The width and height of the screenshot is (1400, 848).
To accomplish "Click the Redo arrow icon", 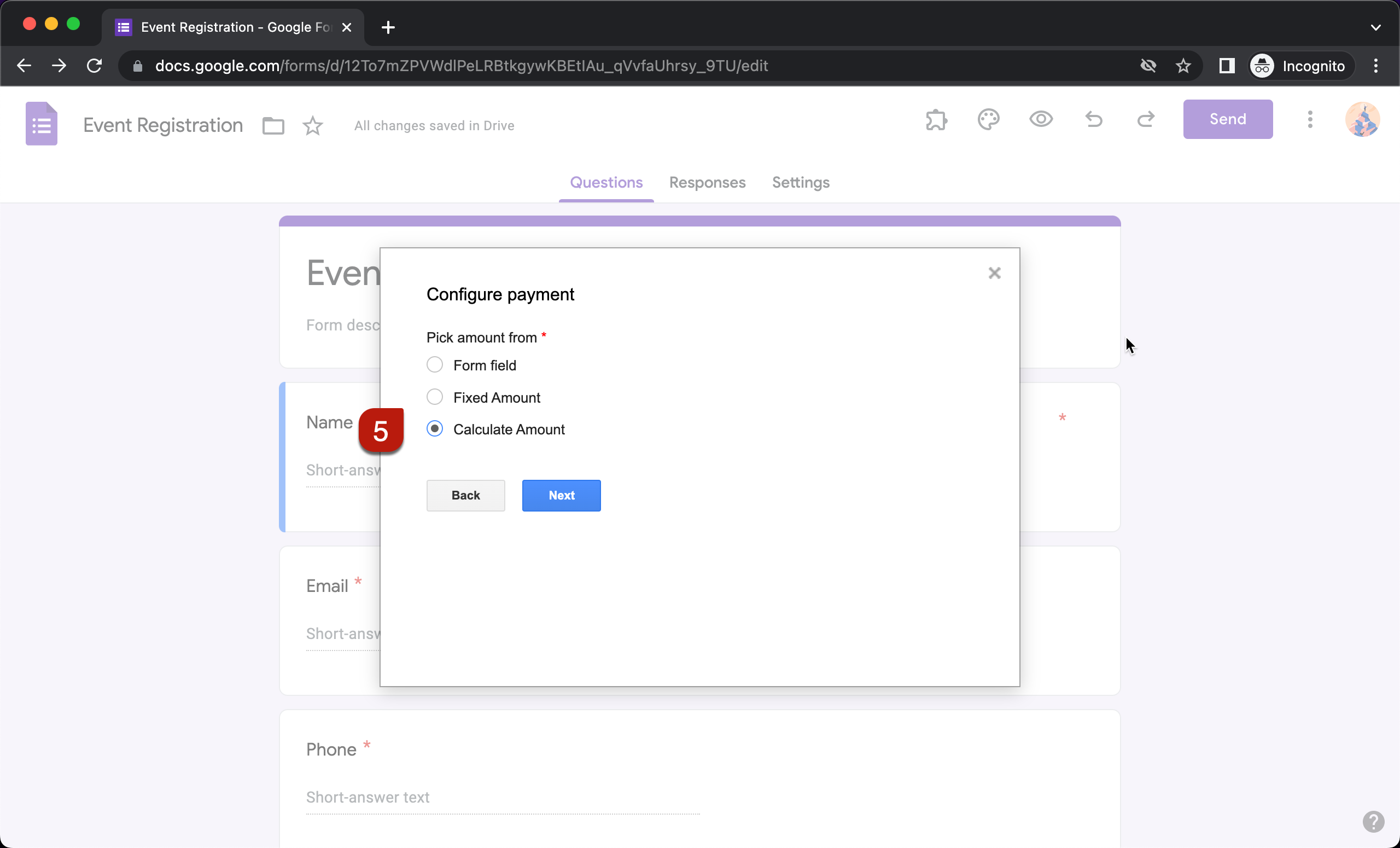I will click(x=1146, y=119).
